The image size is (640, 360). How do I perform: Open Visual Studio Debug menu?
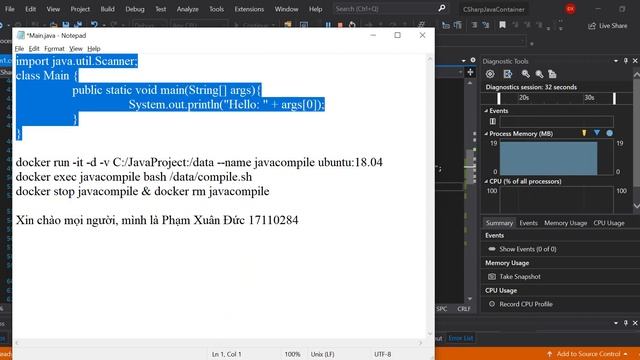(135, 9)
